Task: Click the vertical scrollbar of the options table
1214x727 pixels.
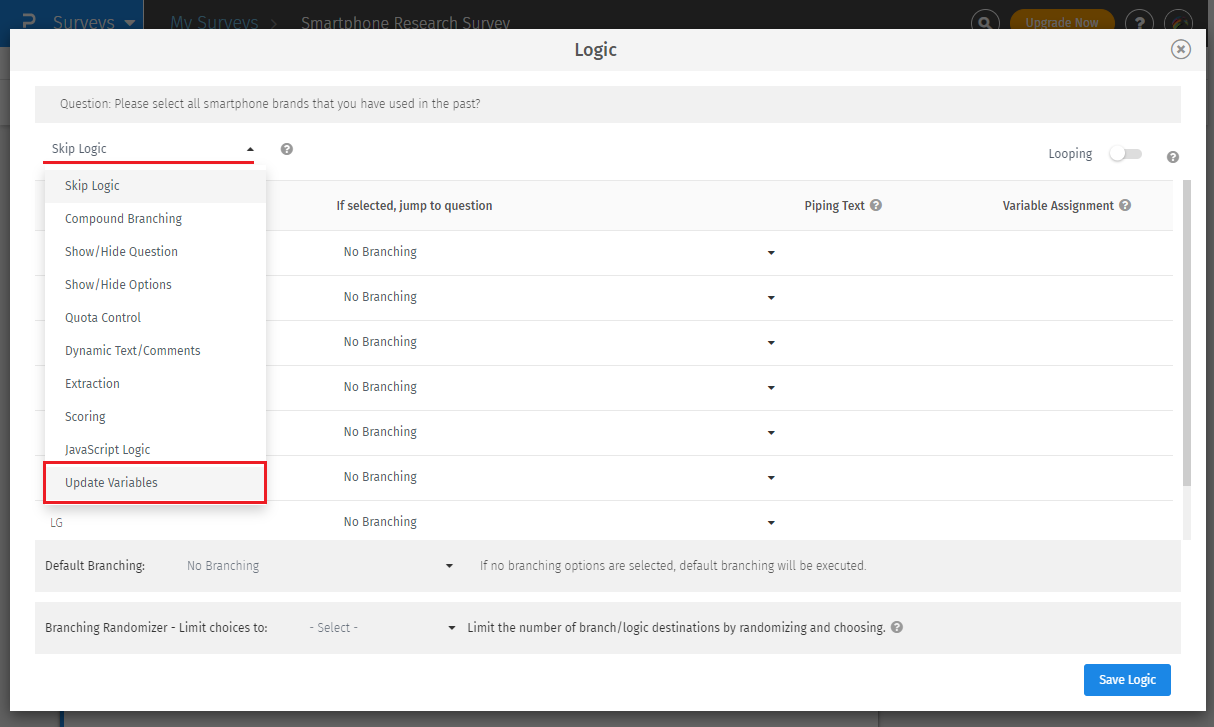Action: point(1187,330)
